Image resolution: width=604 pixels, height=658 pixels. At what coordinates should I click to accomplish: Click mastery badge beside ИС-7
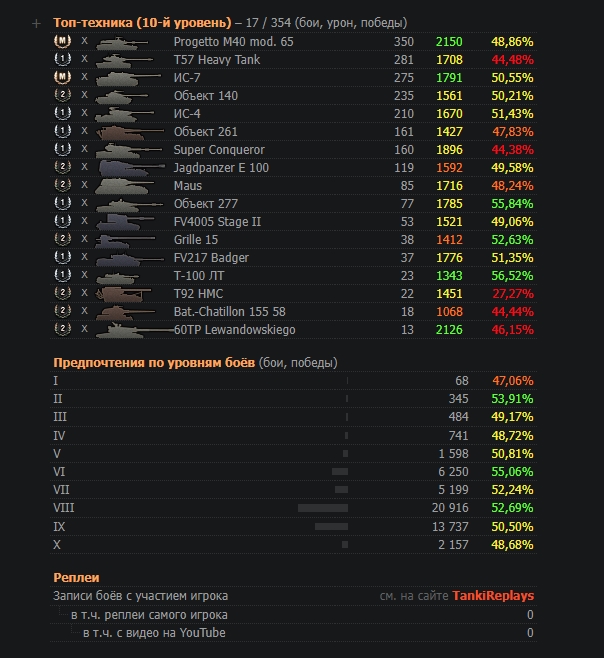(60, 78)
